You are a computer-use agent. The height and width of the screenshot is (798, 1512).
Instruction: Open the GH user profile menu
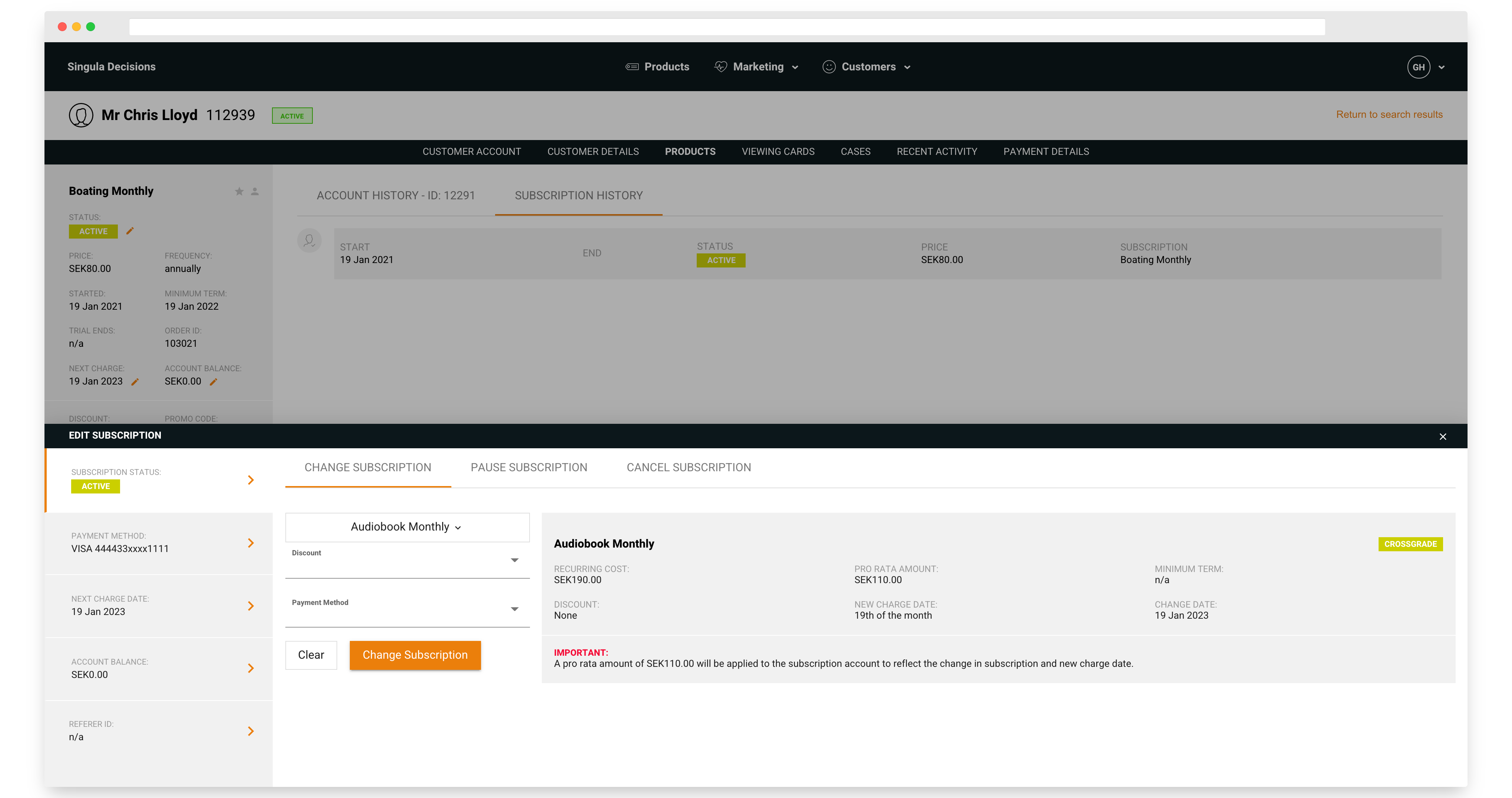coord(1419,67)
